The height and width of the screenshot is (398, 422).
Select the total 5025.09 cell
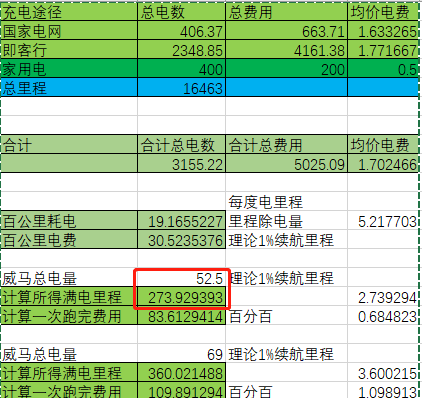(x=286, y=164)
